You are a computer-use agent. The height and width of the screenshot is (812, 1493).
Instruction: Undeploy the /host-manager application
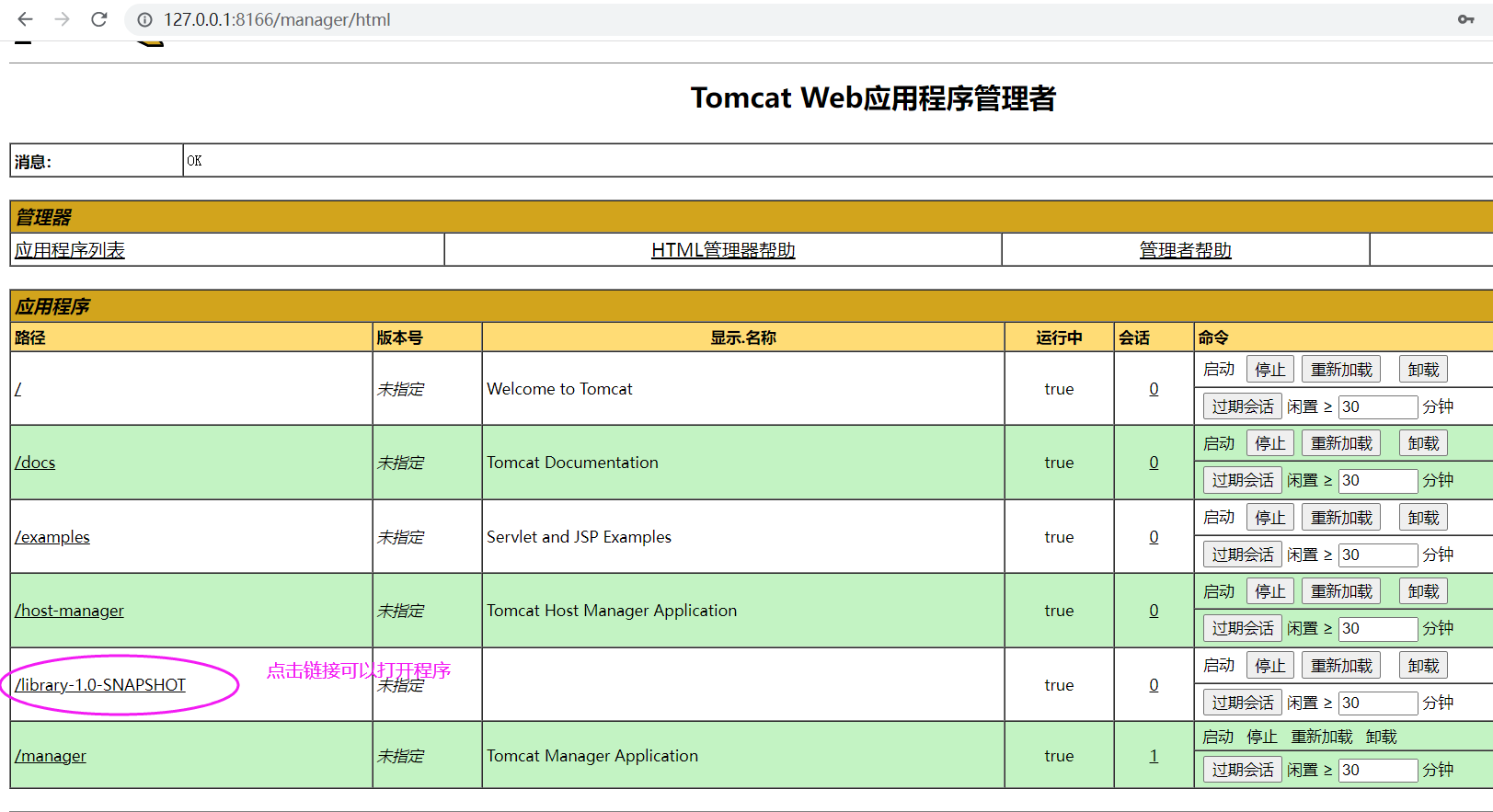[x=1423, y=591]
